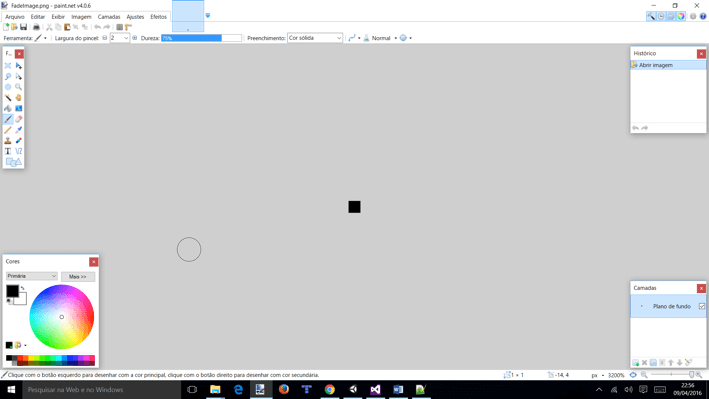The image size is (709, 399).
Task: Toggle the pixel grid toolbar icon
Action: (x=119, y=27)
